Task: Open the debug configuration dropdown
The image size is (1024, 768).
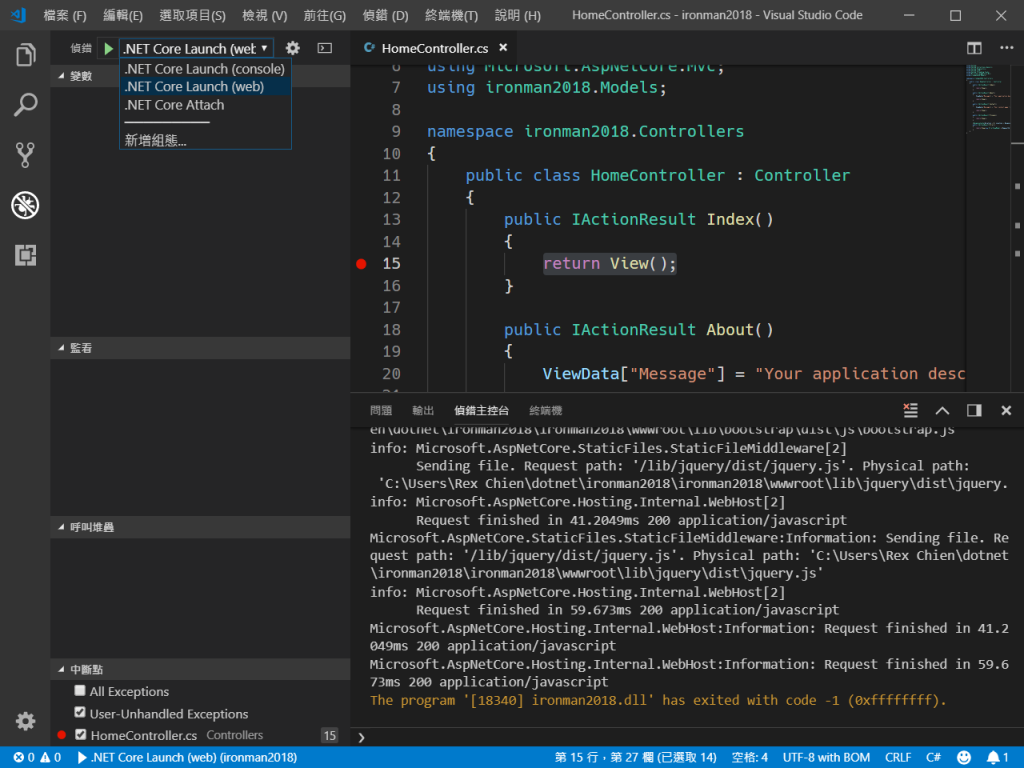Action: [195, 48]
